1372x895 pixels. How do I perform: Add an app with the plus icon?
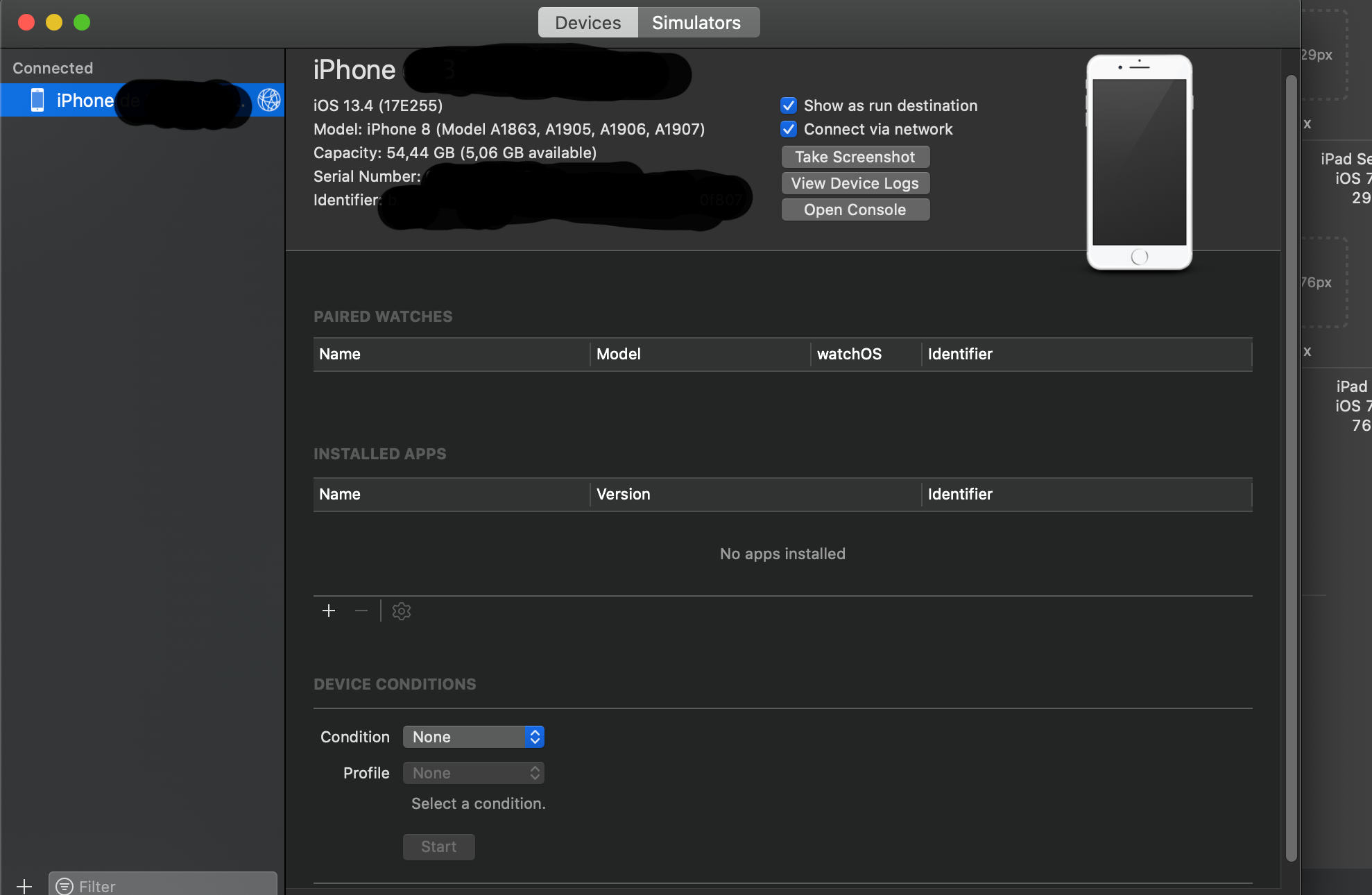pos(328,611)
